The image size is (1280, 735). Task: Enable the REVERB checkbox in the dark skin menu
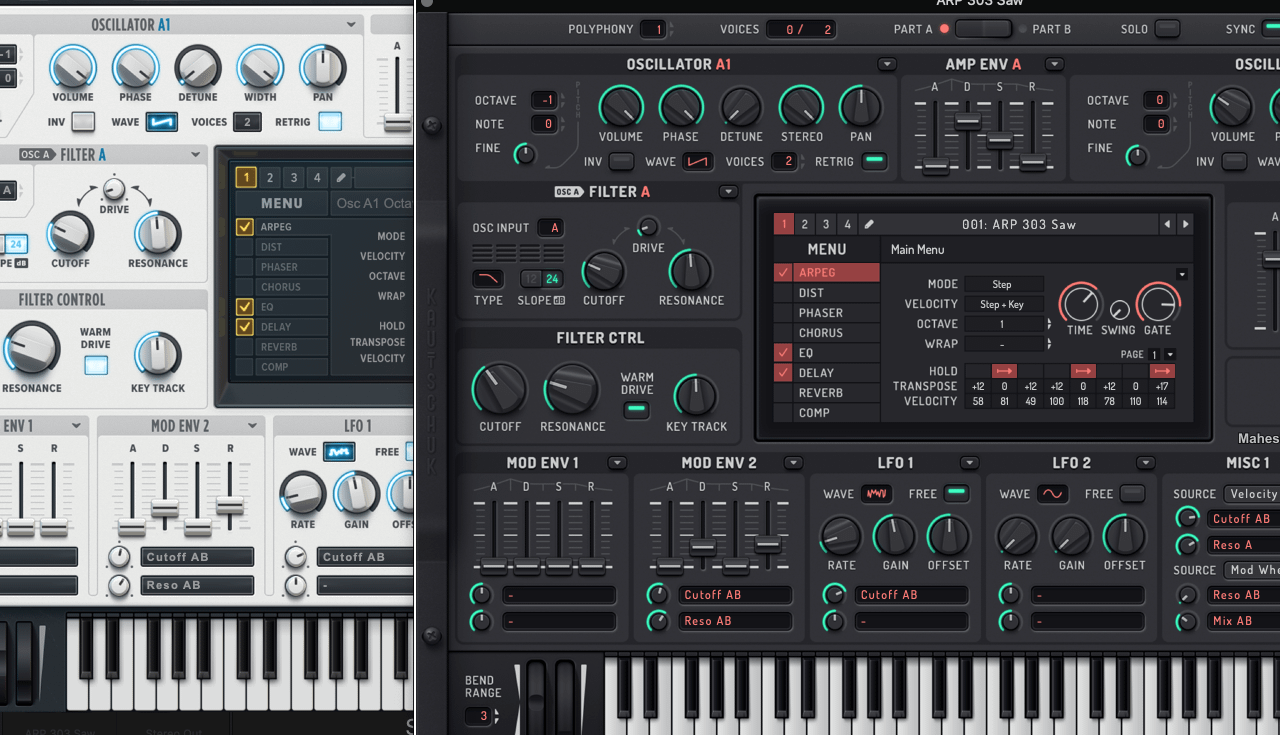click(x=784, y=393)
